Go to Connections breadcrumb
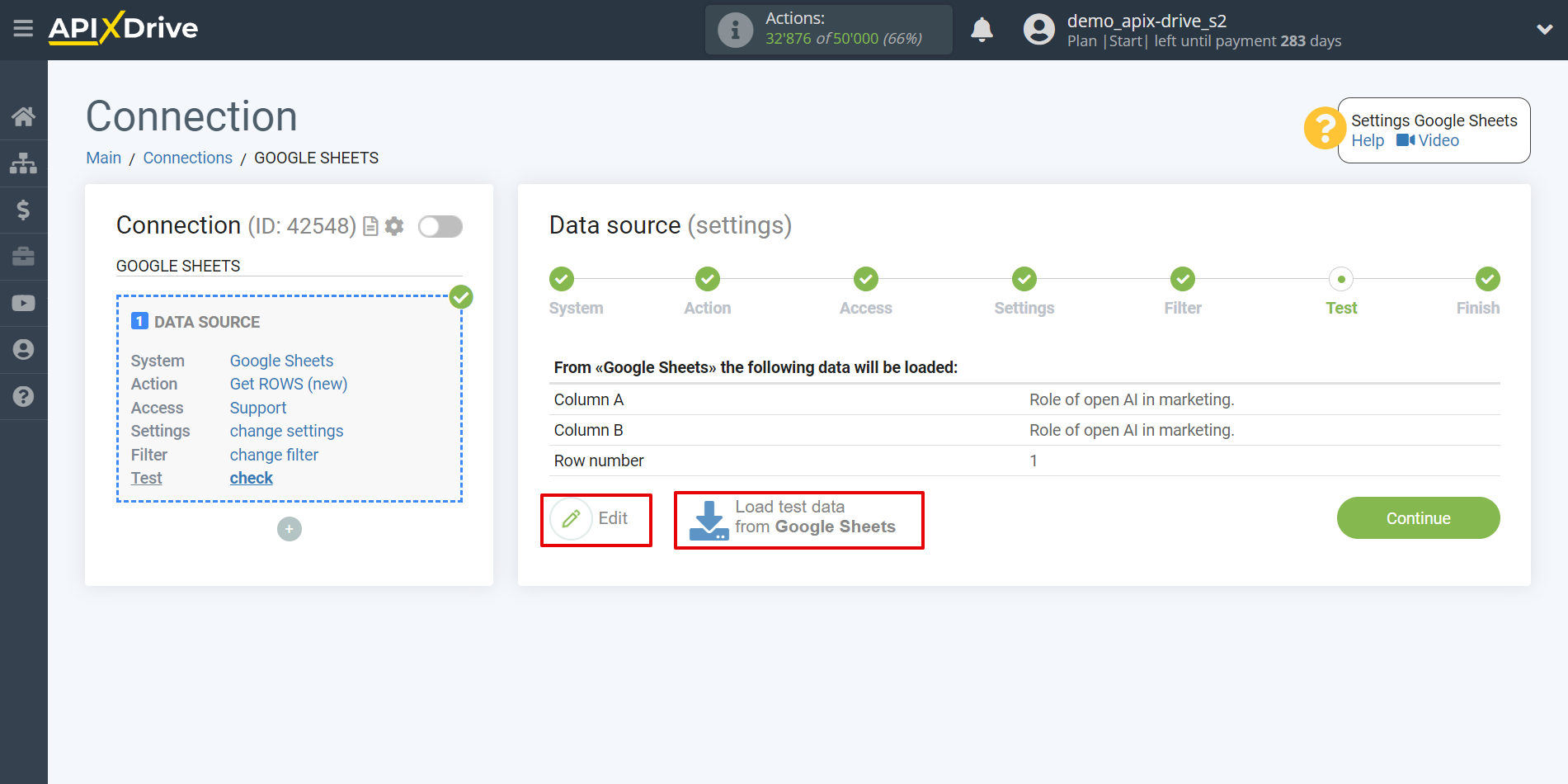This screenshot has height=784, width=1568. 188,158
